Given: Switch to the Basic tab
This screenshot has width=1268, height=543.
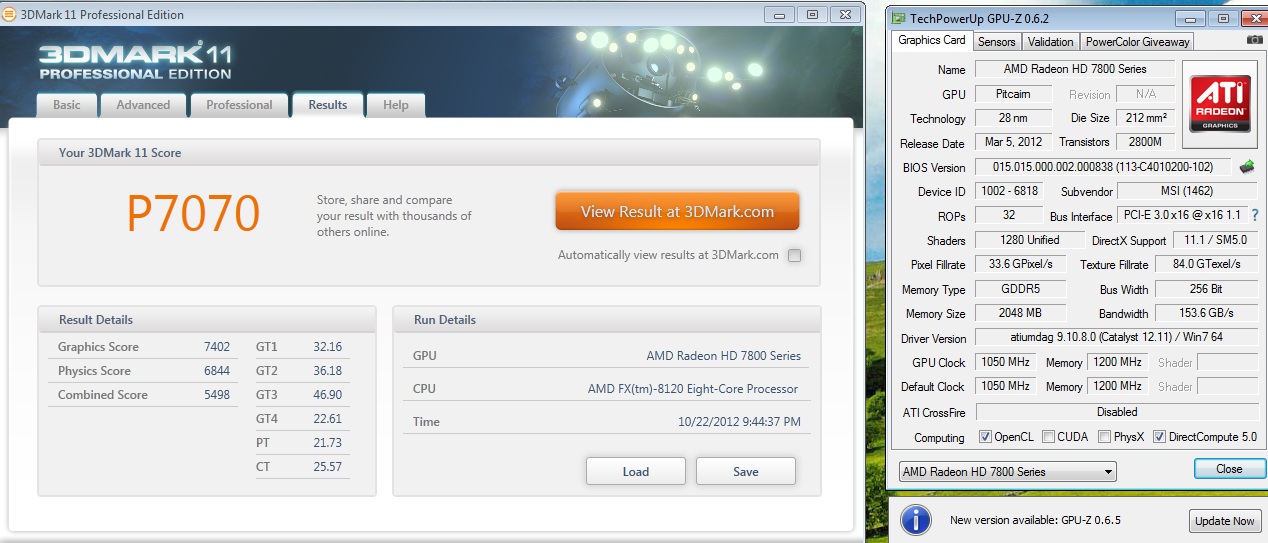Looking at the screenshot, I should tap(67, 105).
